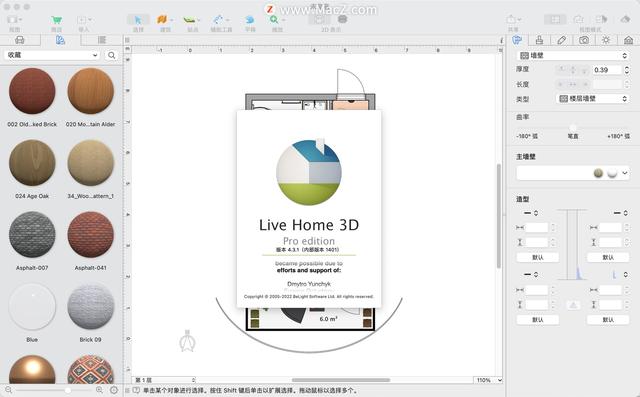The height and width of the screenshot is (397, 640).
Task: Click the 长度 length input field
Action: 607,84
